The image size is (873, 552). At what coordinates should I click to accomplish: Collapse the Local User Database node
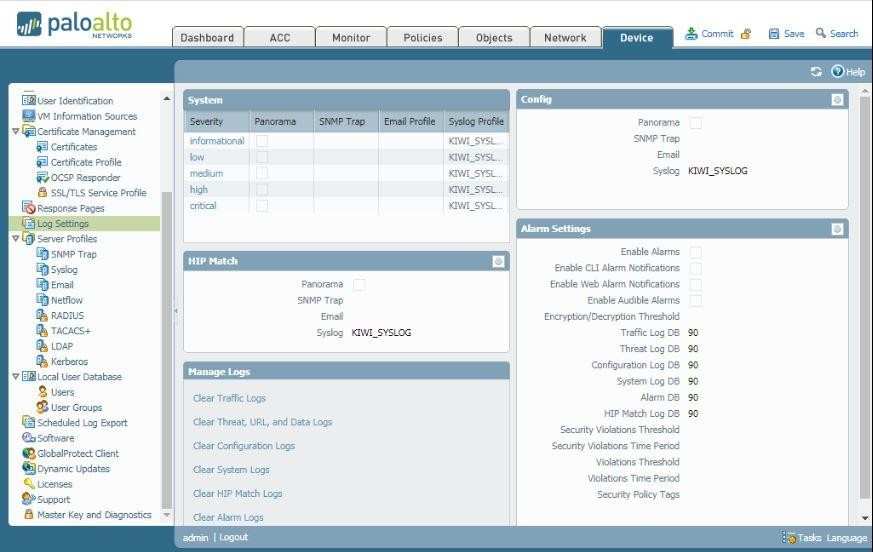tap(15, 377)
